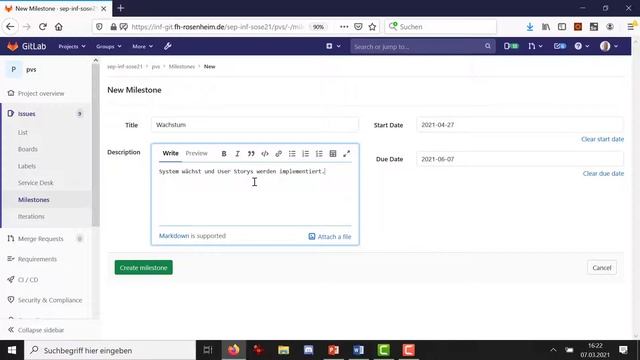
Task: Open Requirements in sidebar
Action: pos(37,259)
